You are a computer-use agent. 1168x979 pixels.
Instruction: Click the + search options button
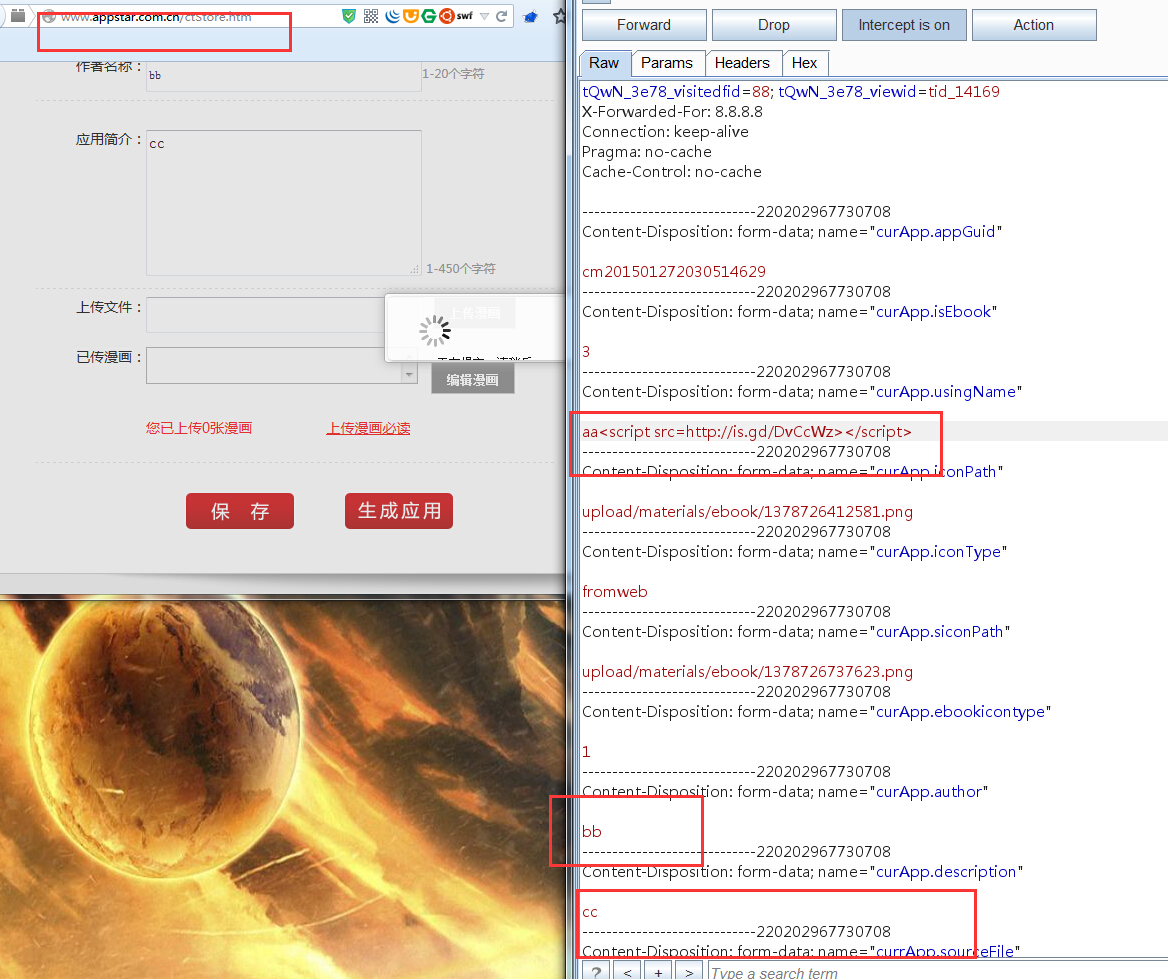pyautogui.click(x=658, y=972)
